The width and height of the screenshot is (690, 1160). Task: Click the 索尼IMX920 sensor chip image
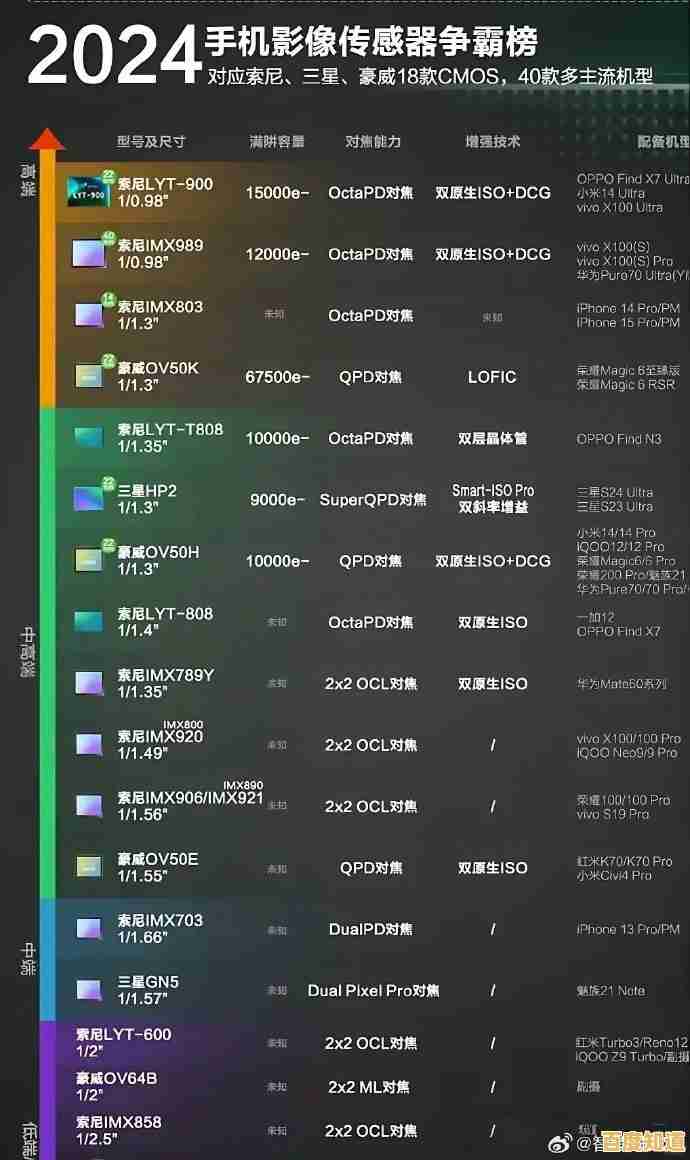coord(89,744)
